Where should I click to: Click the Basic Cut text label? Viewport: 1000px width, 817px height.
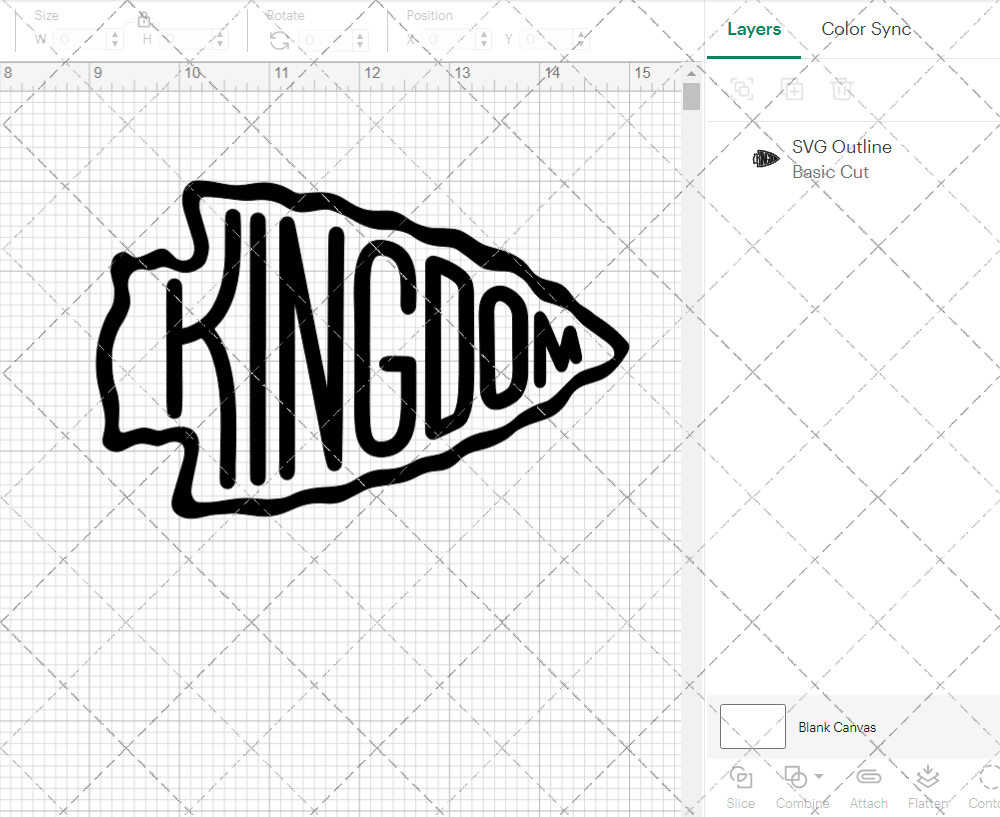coord(830,172)
